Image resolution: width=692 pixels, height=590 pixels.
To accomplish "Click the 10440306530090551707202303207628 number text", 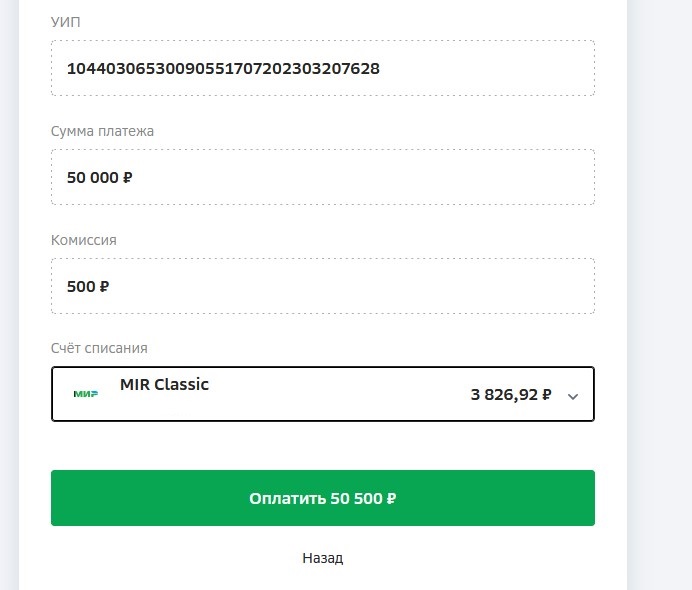I will [223, 68].
